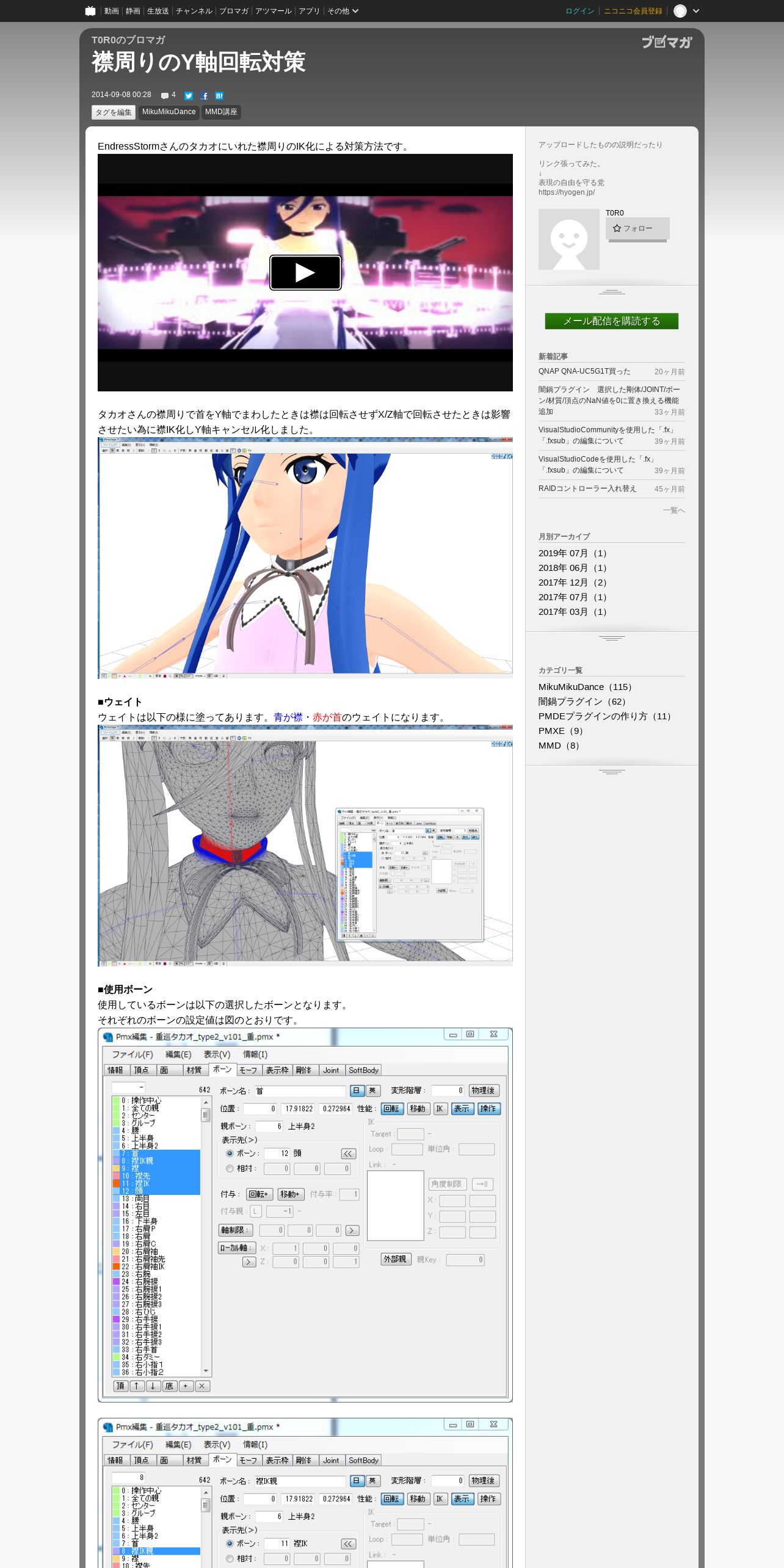Open the niconico TV logo home icon
This screenshot has width=784, height=1568.
90,11
